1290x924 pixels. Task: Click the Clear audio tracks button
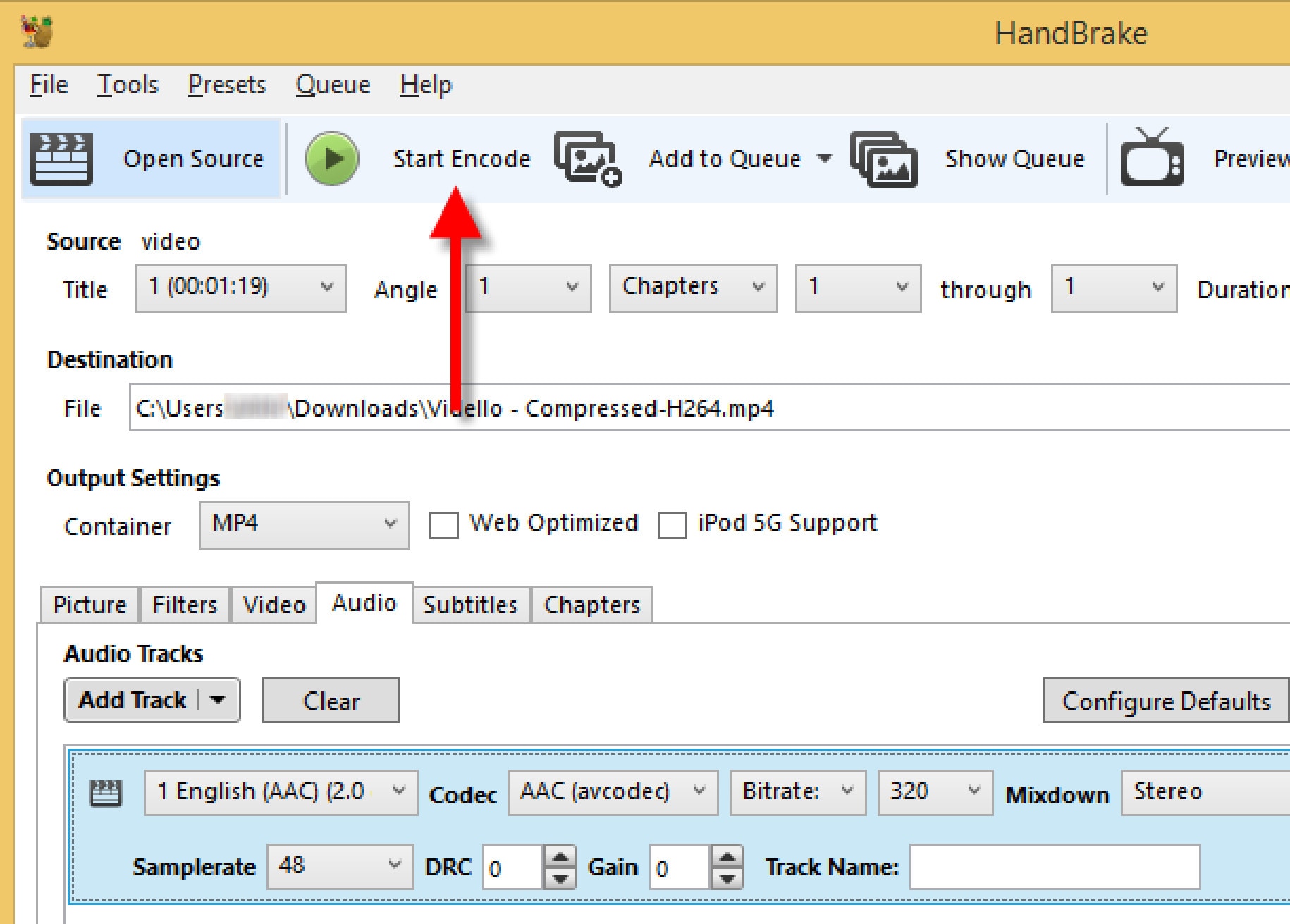coord(331,700)
